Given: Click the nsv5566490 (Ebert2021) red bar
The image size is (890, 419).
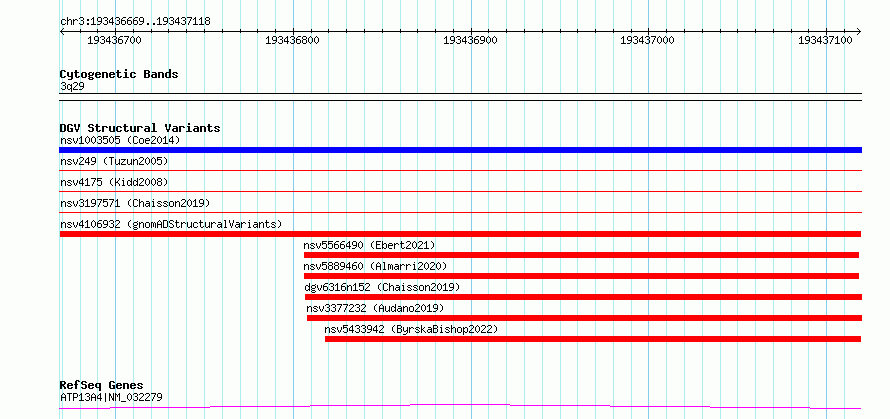Looking at the screenshot, I should [x=581, y=255].
